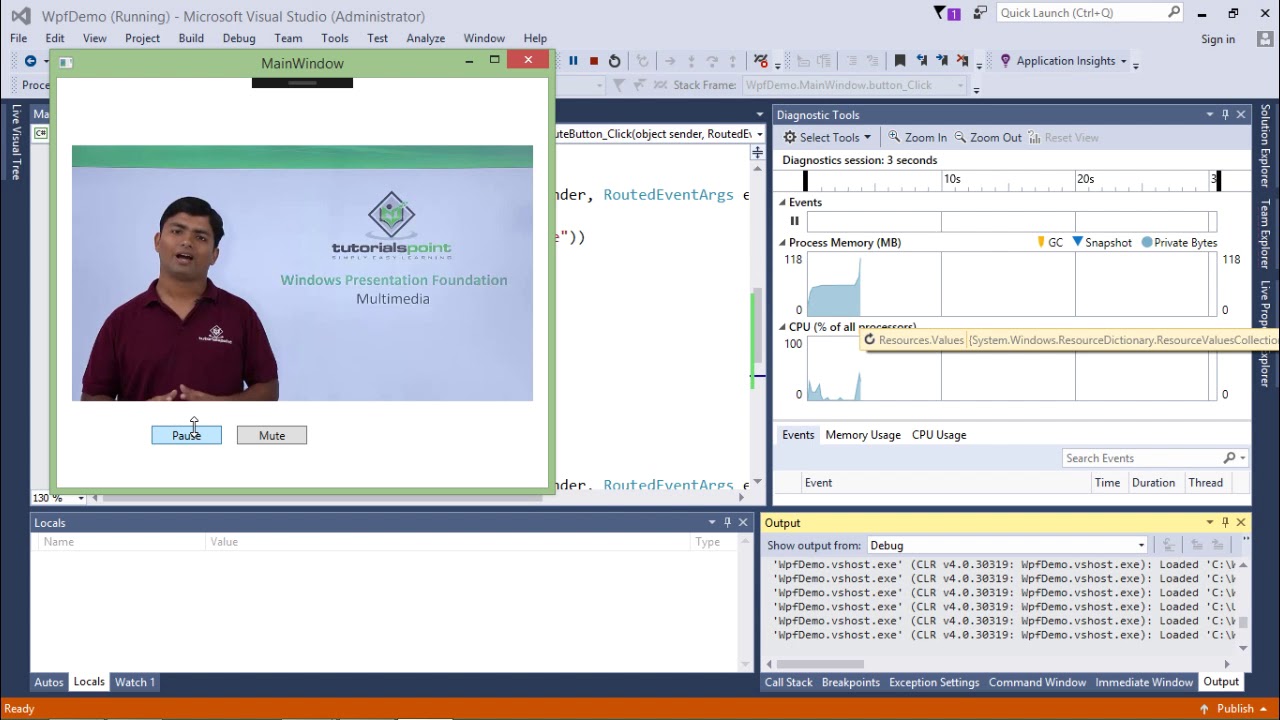Stop debugging with the red square icon
The image size is (1280, 720).
click(x=594, y=61)
